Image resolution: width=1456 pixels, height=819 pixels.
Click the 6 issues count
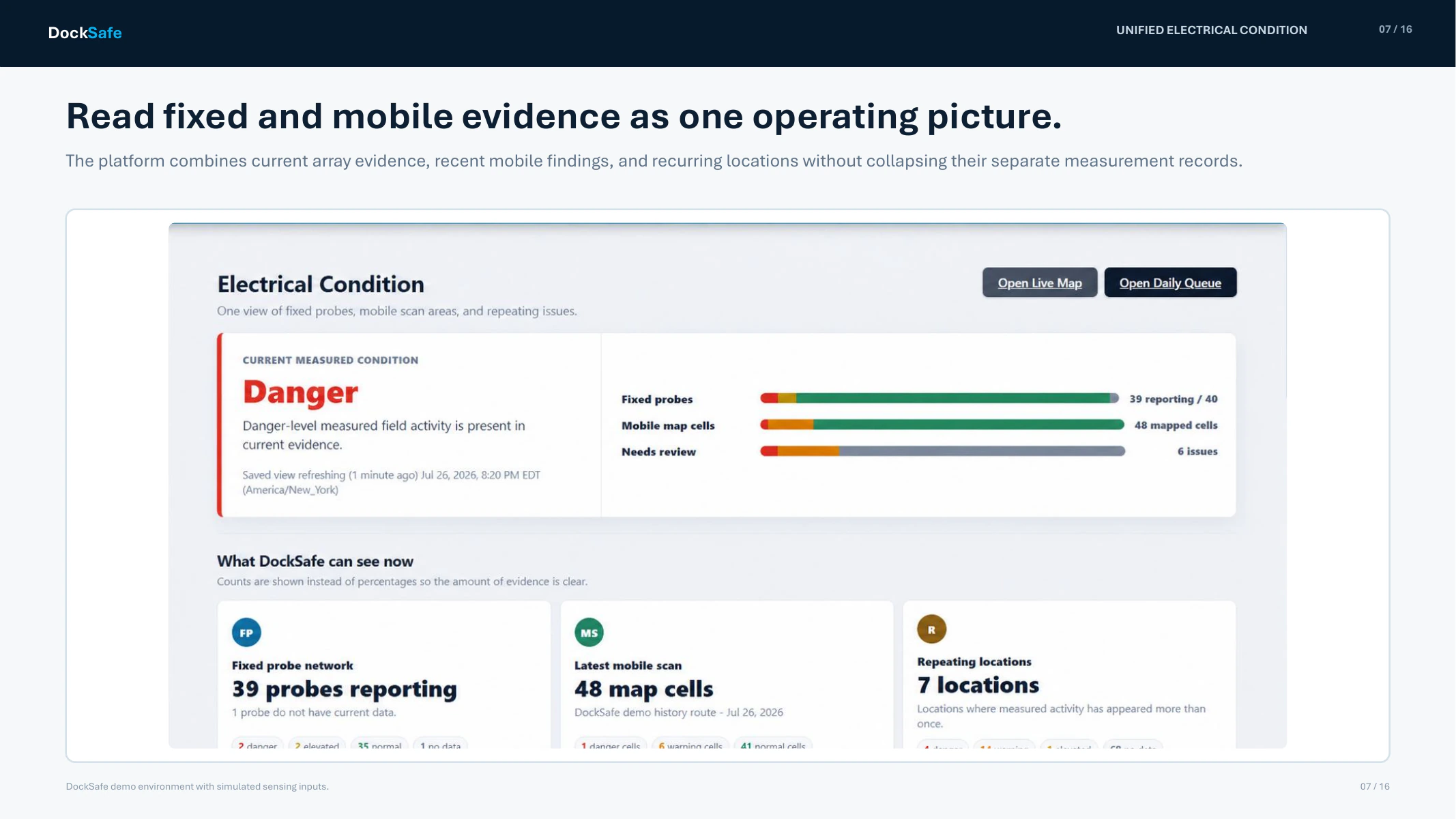coord(1197,451)
